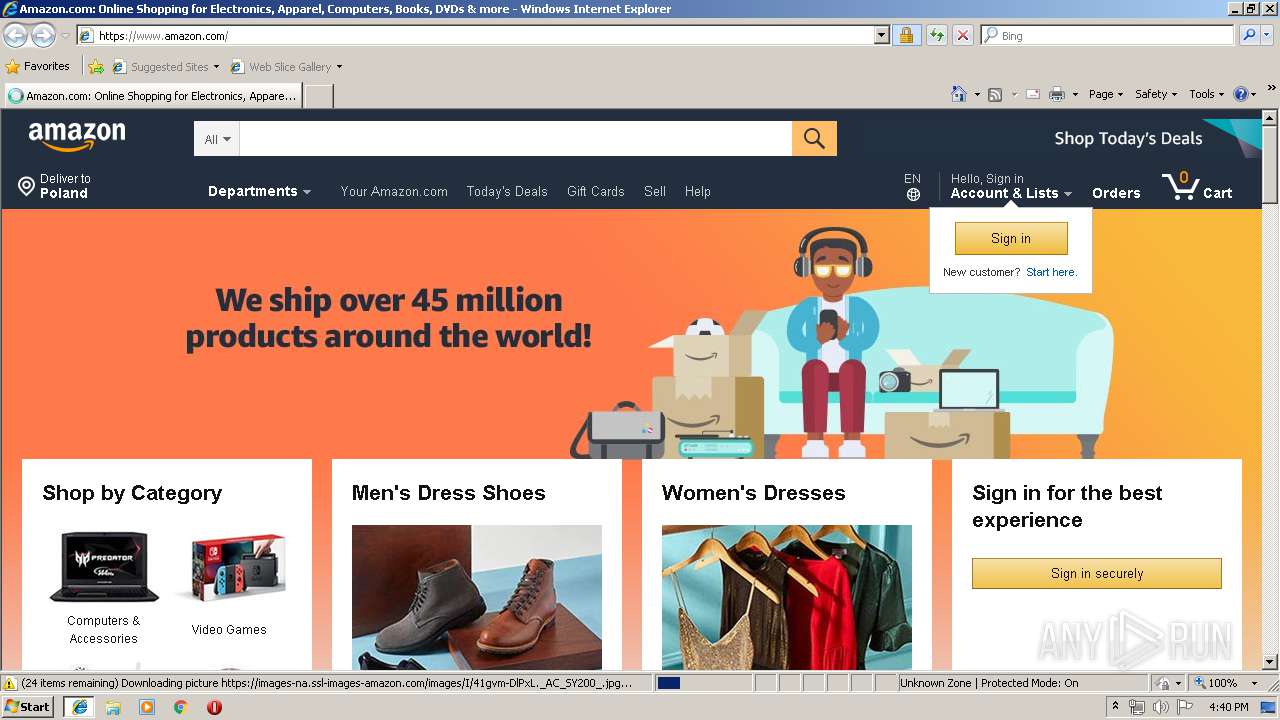The image size is (1280, 720).
Task: Click the language globe icon
Action: pyautogui.click(x=913, y=195)
